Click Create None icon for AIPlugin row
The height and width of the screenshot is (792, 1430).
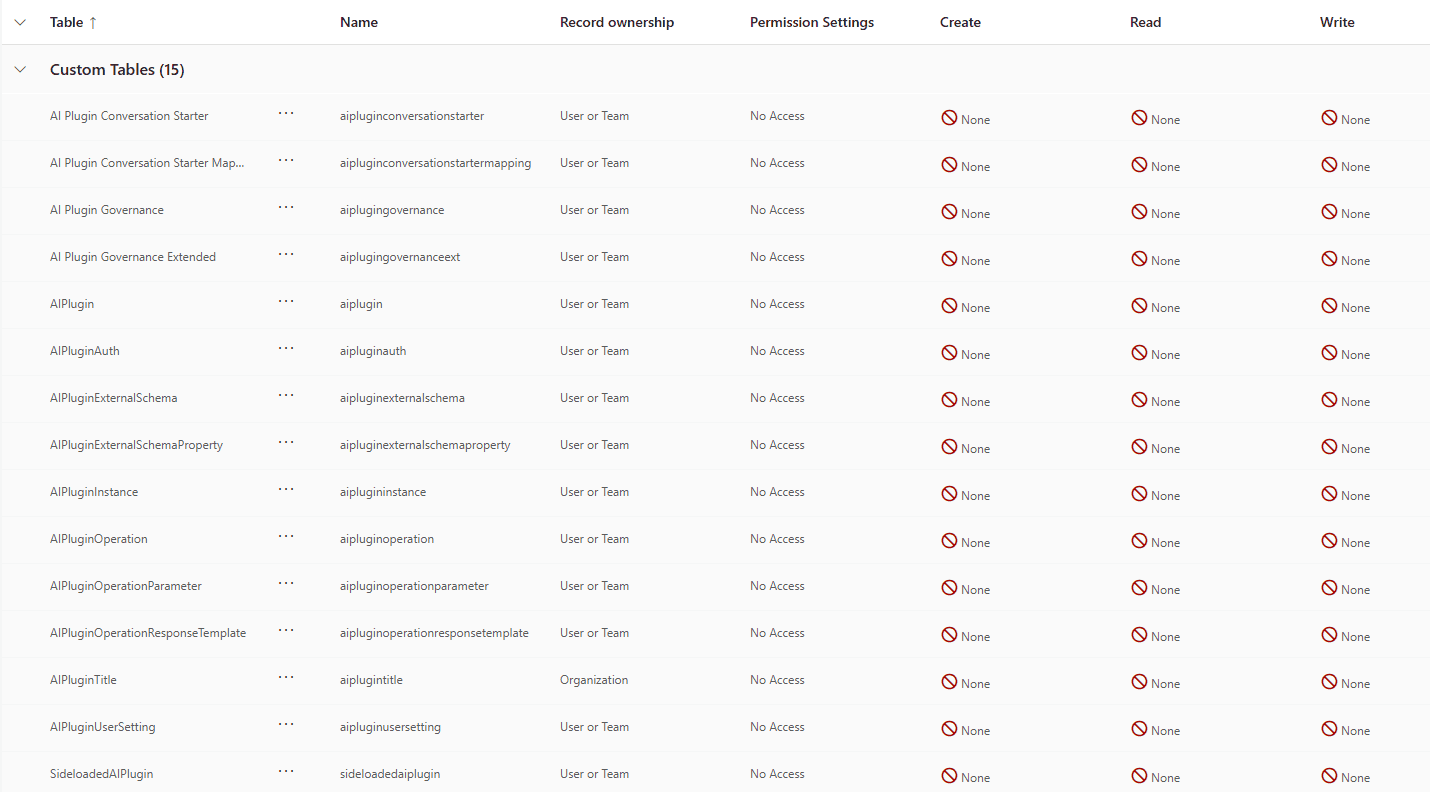pos(949,306)
